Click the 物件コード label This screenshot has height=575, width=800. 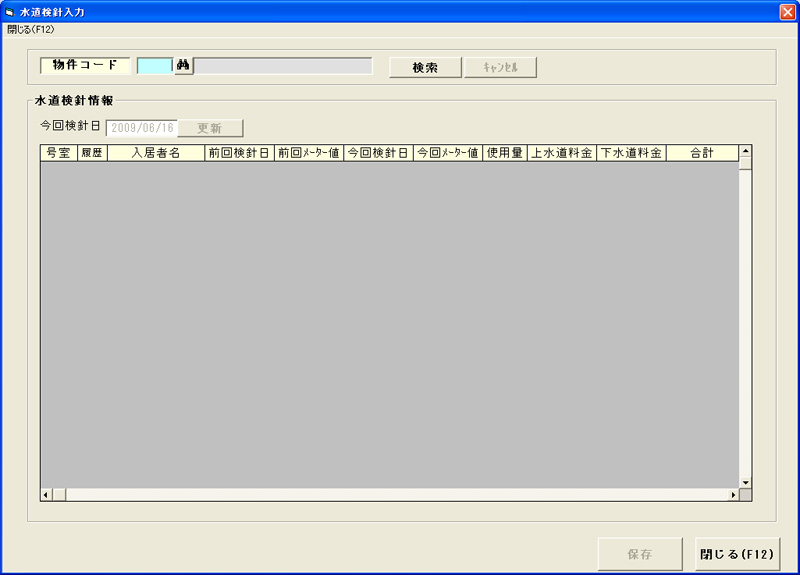pyautogui.click(x=85, y=65)
